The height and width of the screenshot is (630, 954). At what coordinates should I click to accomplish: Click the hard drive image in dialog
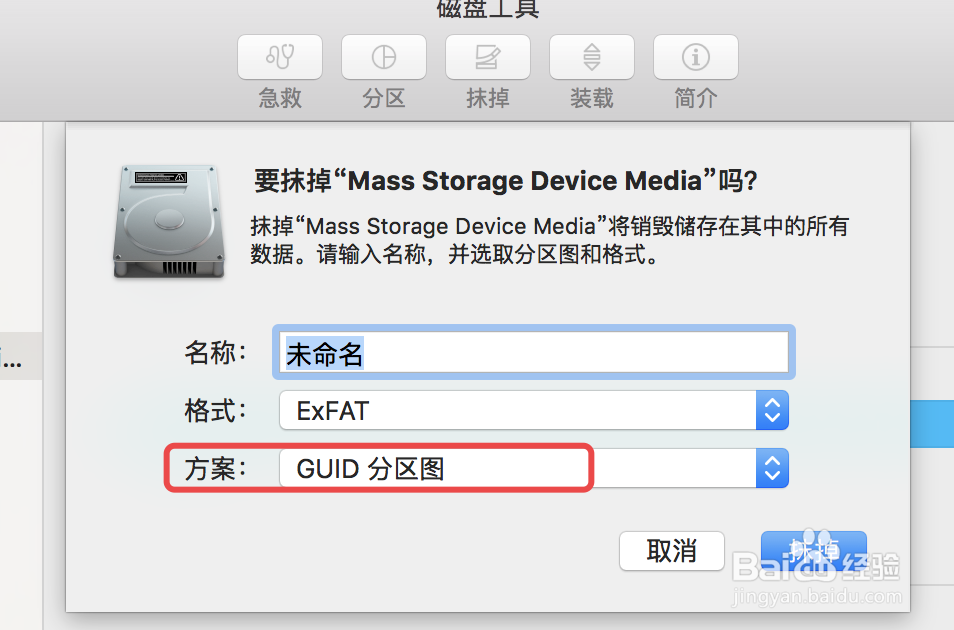[x=169, y=222]
